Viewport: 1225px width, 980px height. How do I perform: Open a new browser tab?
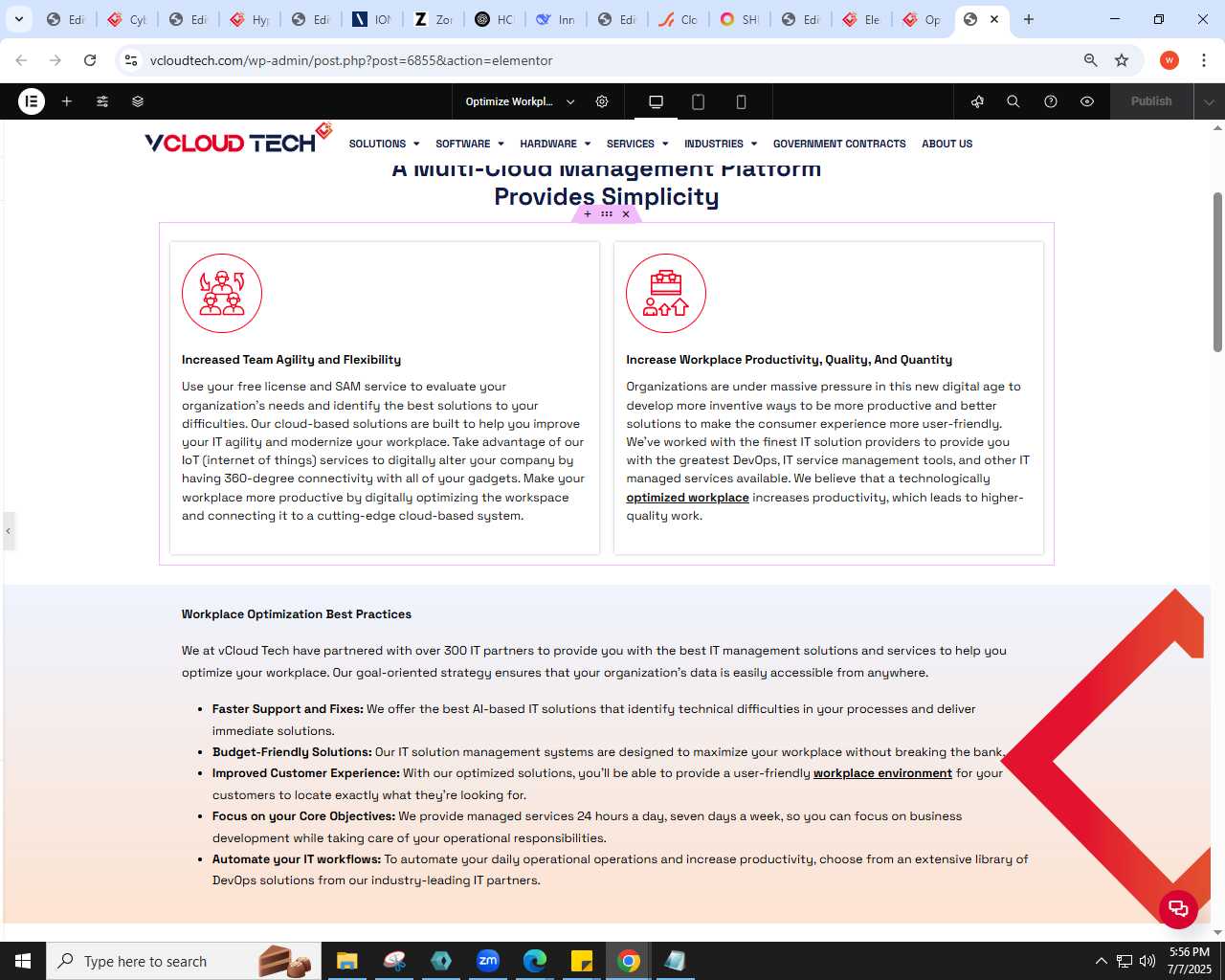(x=1029, y=19)
